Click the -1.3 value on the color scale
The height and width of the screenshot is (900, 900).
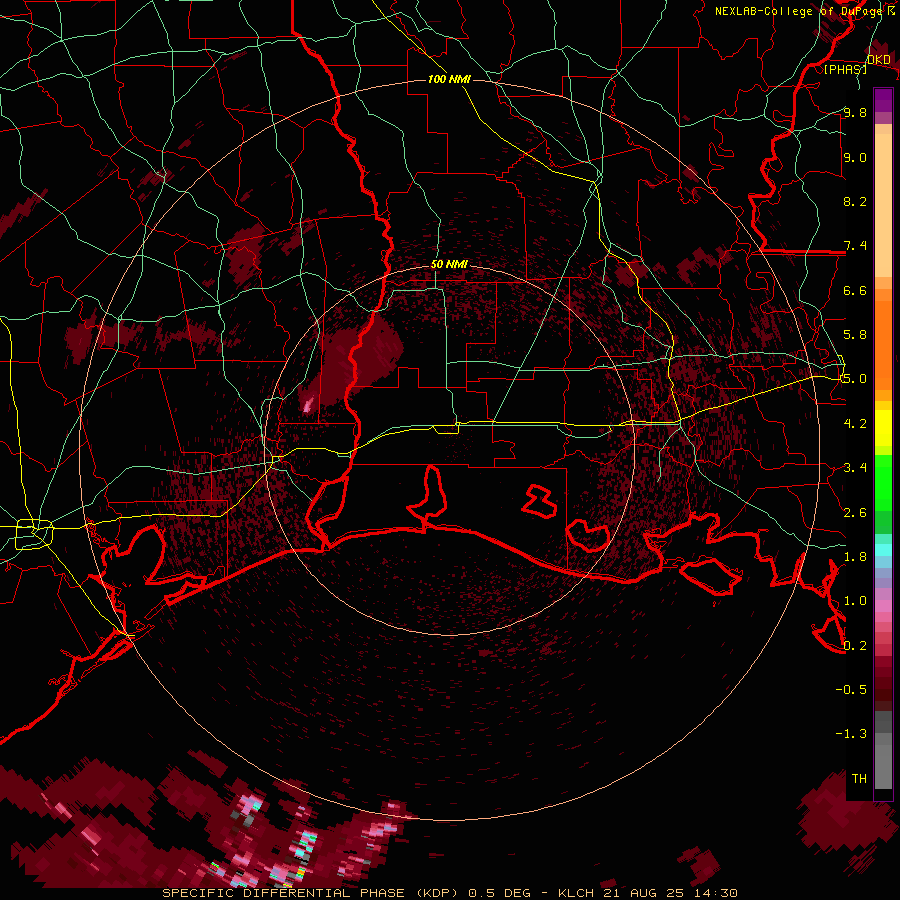click(x=851, y=734)
